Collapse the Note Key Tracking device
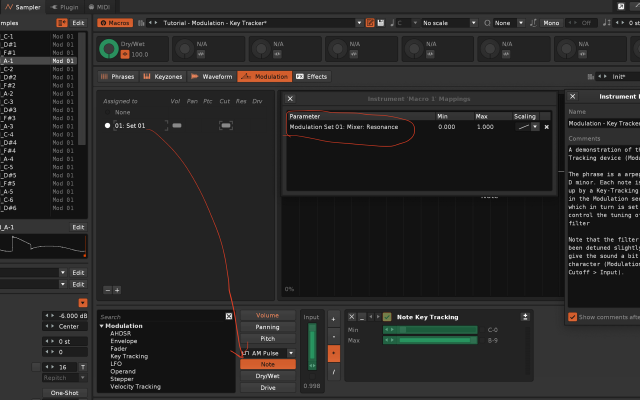Screen dimensions: 640x400 pyautogui.click(x=362, y=317)
